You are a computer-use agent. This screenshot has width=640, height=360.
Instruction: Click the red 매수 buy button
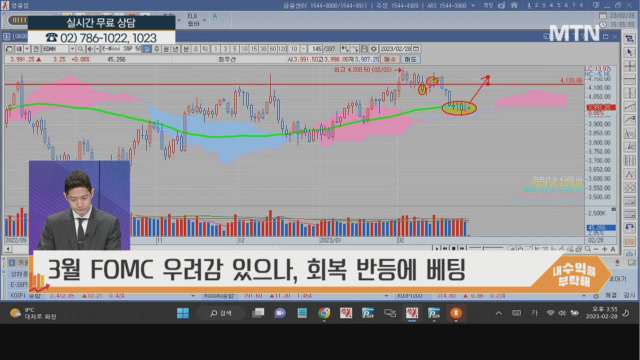(x=390, y=59)
